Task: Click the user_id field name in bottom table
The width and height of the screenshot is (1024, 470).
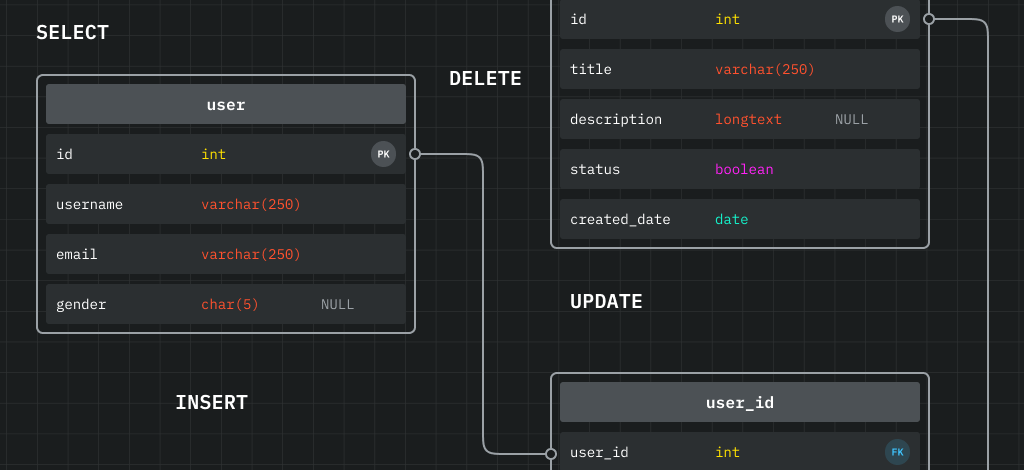Action: coord(600,452)
